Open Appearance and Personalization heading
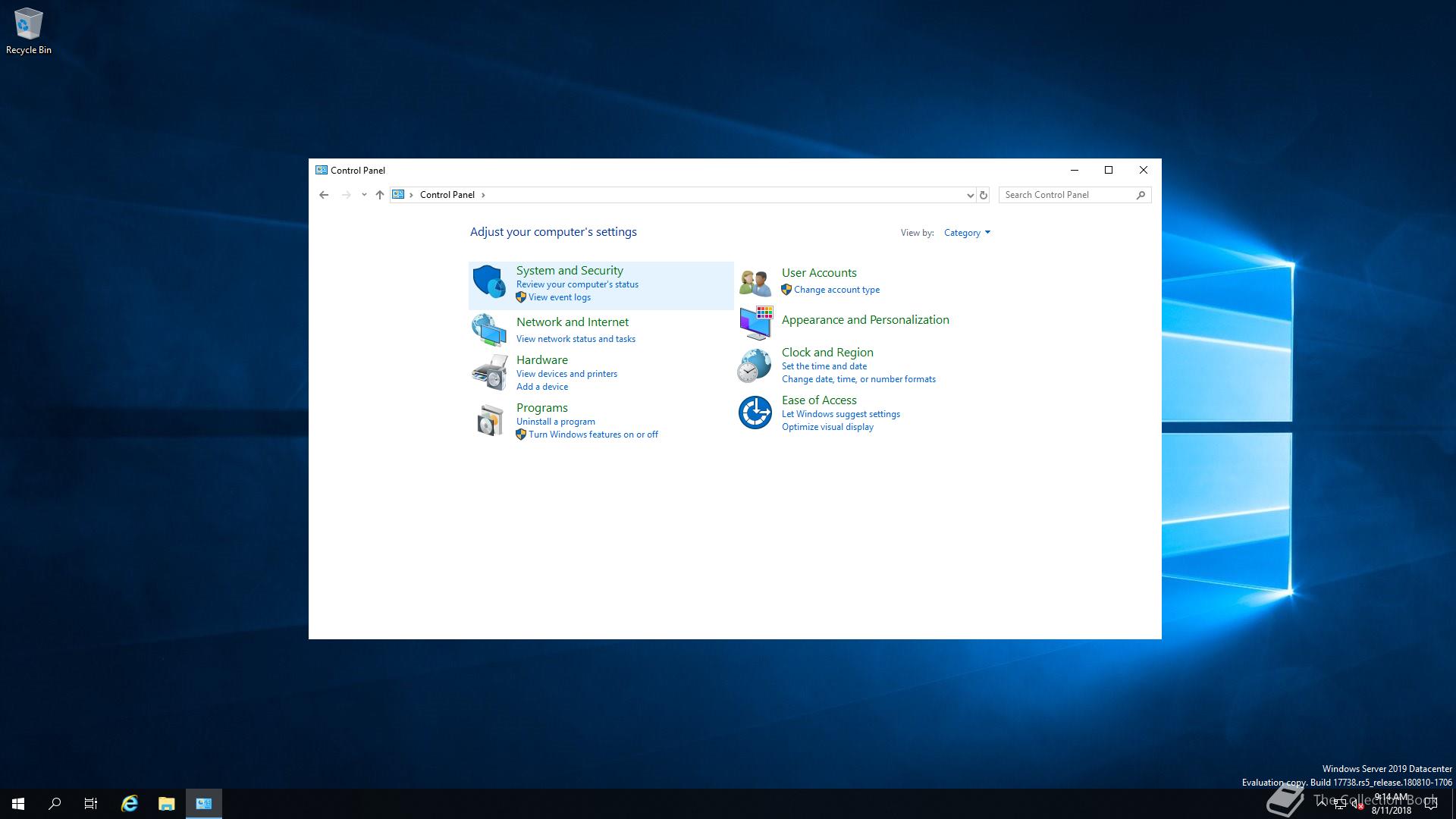Image resolution: width=1456 pixels, height=819 pixels. coord(865,320)
